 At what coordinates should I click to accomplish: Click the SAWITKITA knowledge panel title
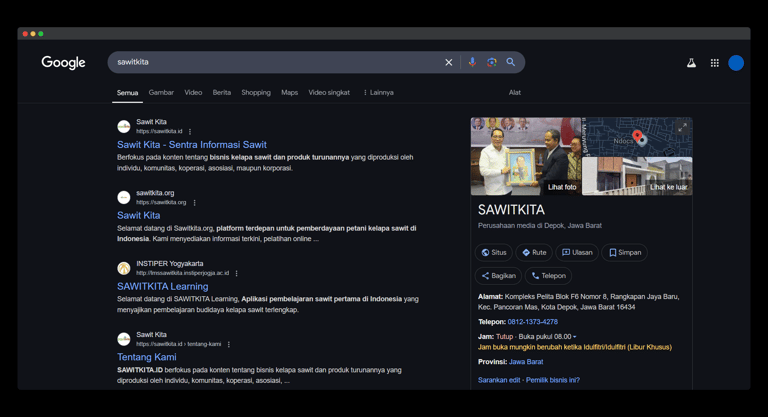click(x=511, y=210)
